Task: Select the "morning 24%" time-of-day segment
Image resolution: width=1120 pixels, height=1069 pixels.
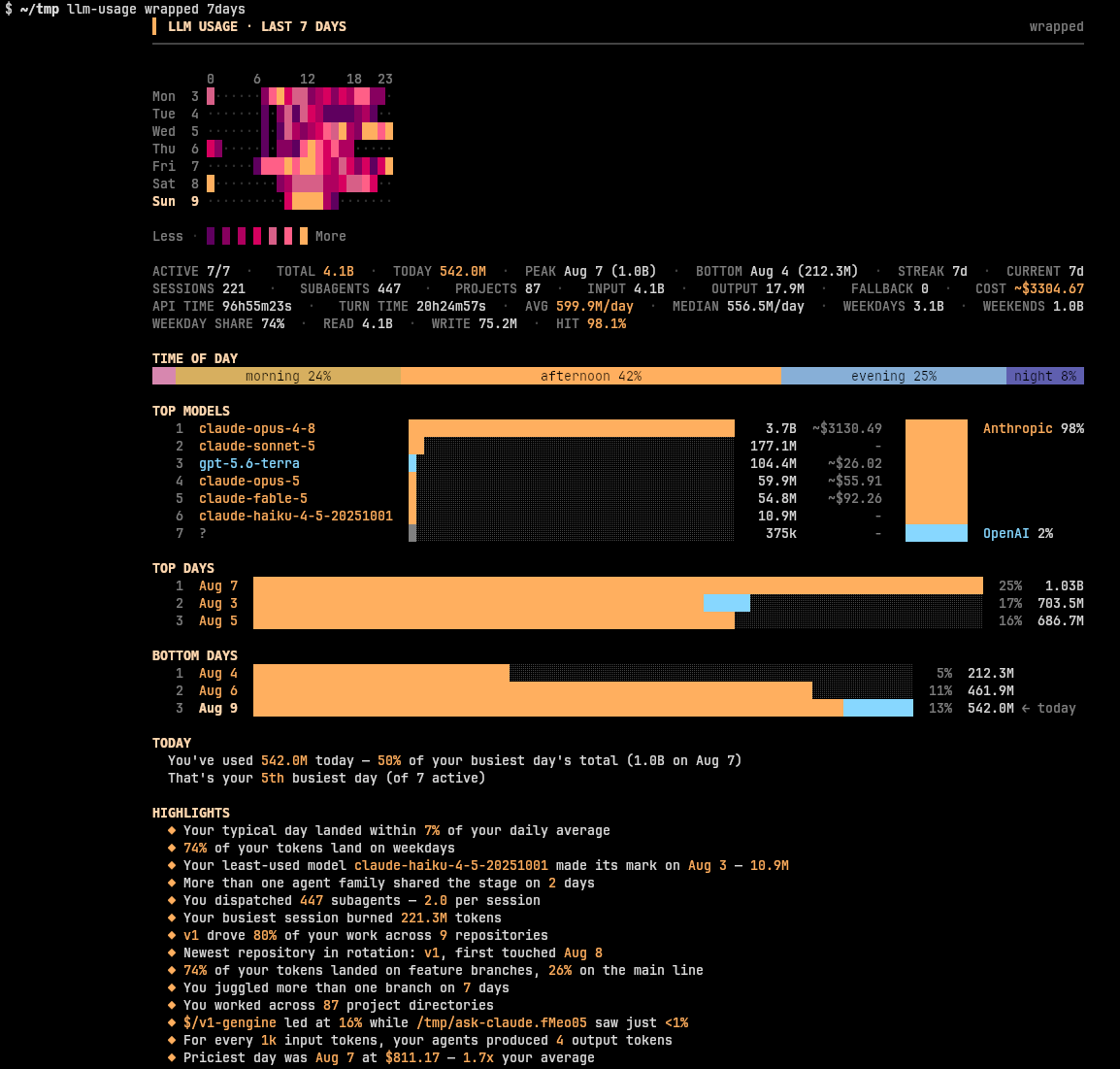Action: click(x=288, y=376)
